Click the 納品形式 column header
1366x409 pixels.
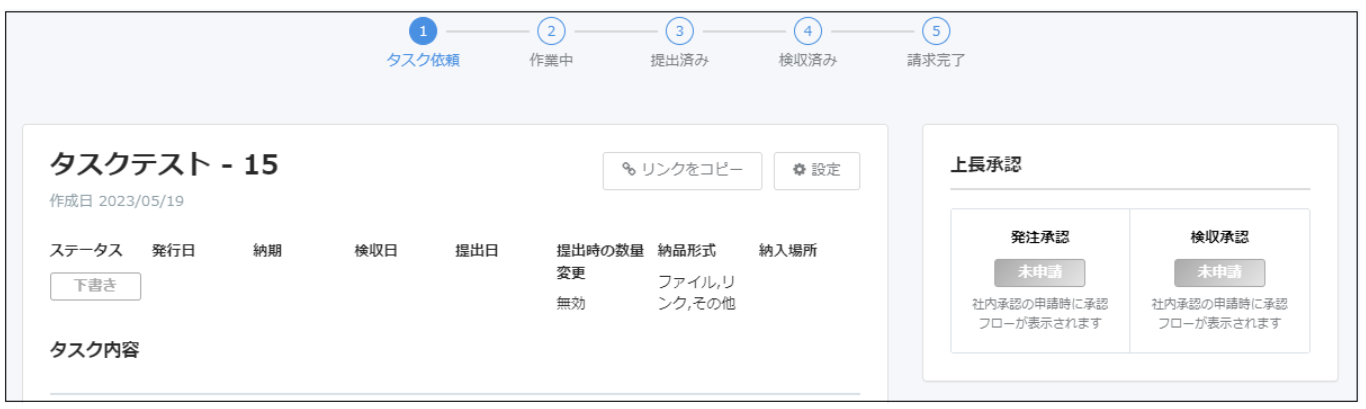(687, 250)
